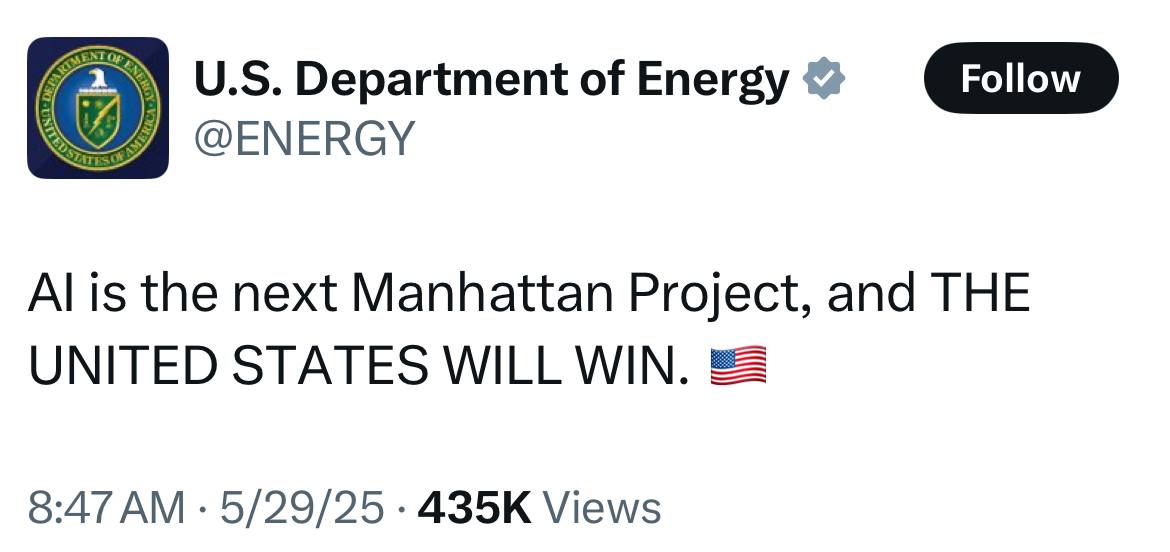Open the Department of Energy seal avatar
This screenshot has height=552, width=1170.
click(98, 108)
